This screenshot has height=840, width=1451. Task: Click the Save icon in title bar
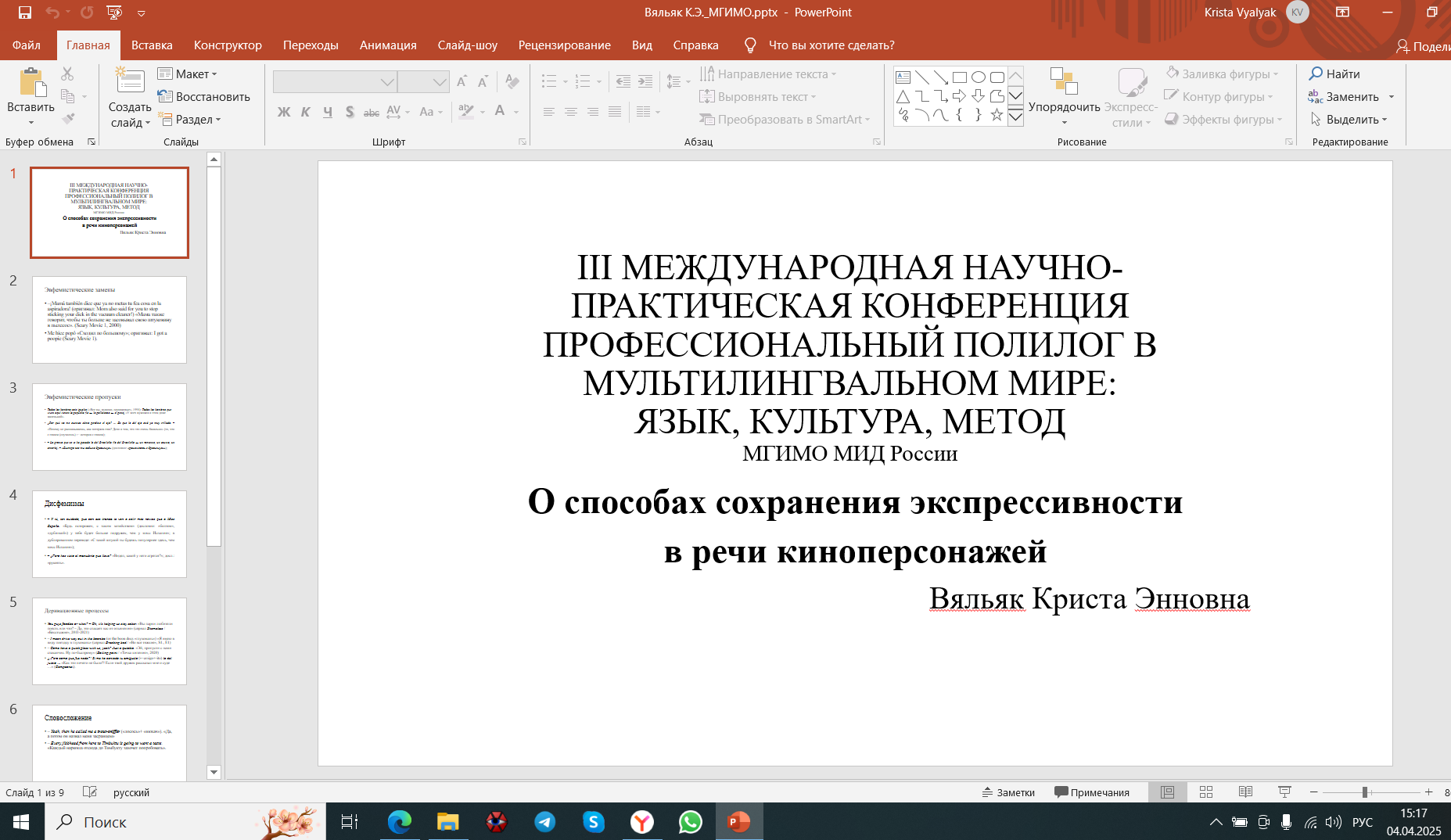[x=24, y=13]
